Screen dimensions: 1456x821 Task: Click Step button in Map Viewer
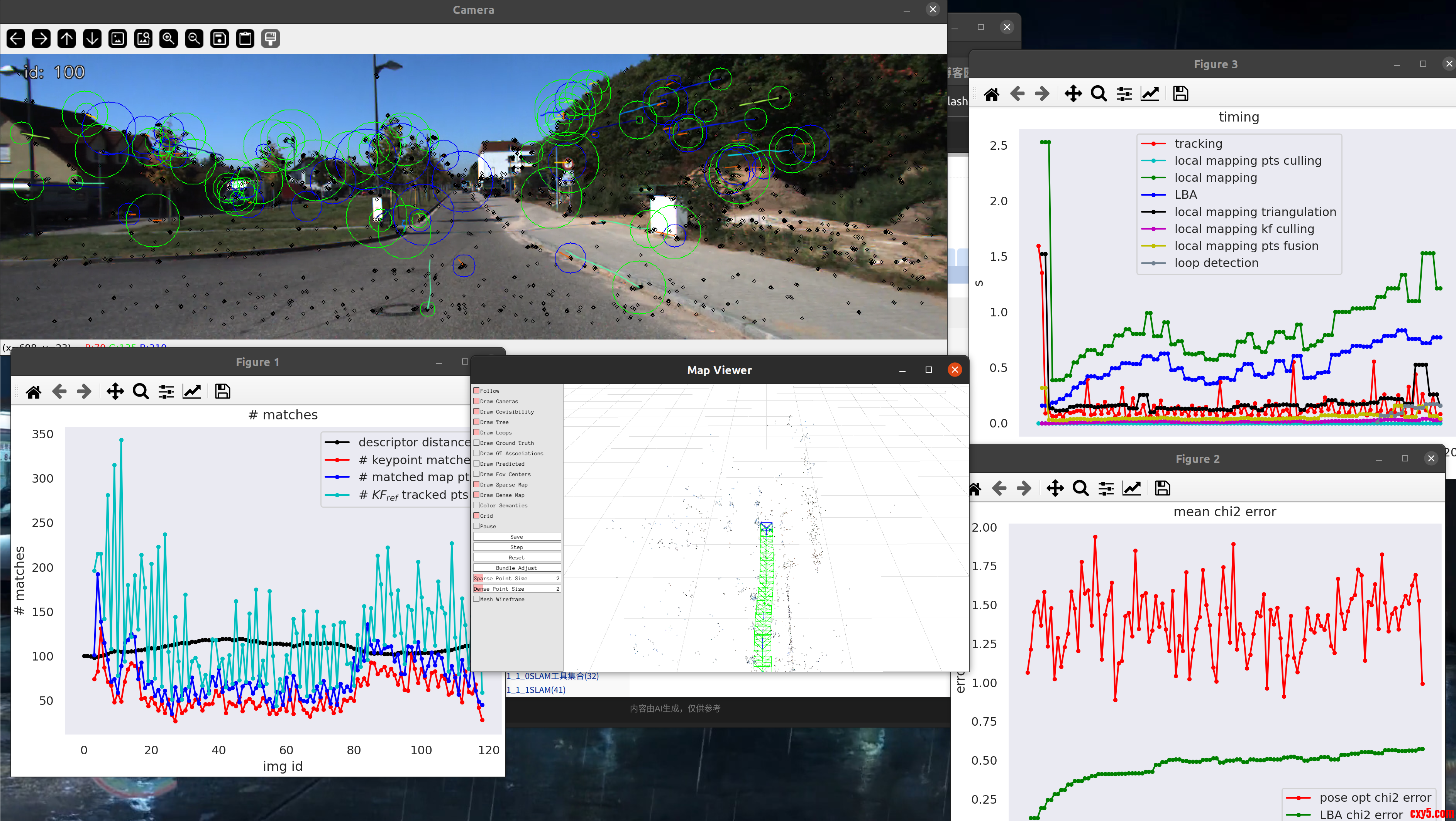coord(516,547)
